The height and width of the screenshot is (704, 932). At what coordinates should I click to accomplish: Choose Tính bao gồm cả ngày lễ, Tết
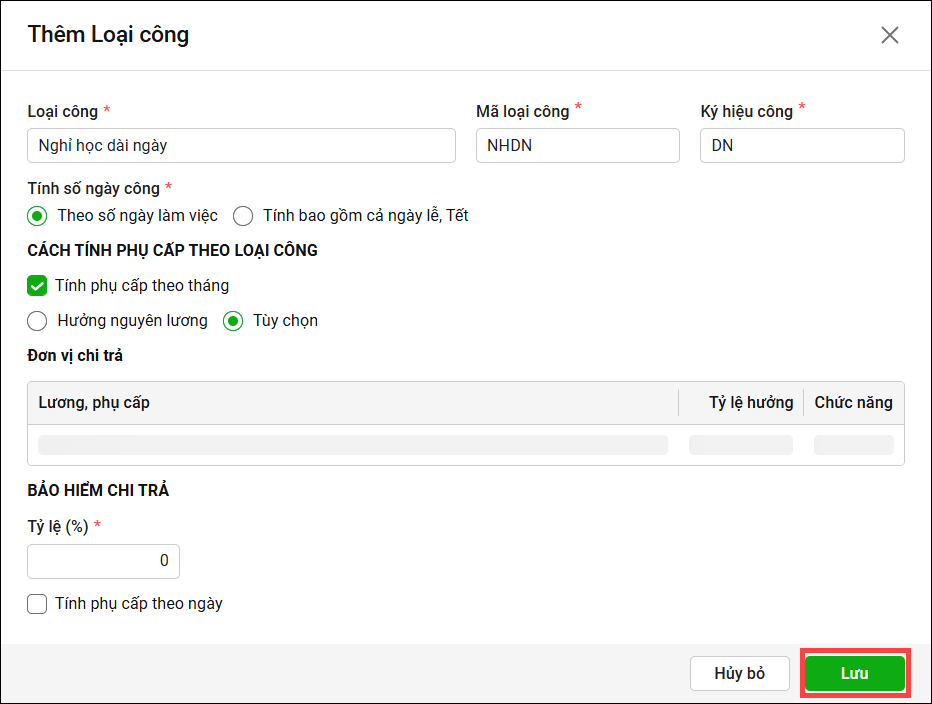click(243, 215)
